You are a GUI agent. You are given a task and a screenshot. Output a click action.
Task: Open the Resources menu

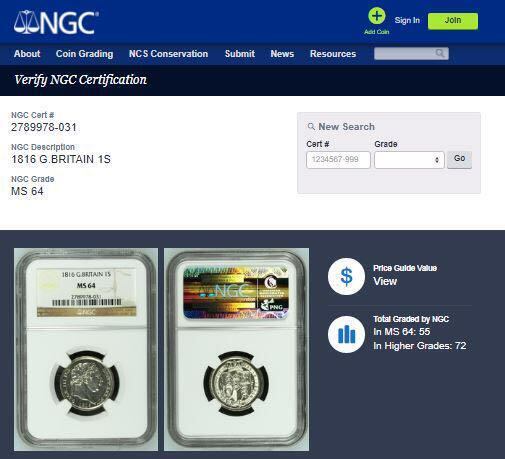point(333,54)
